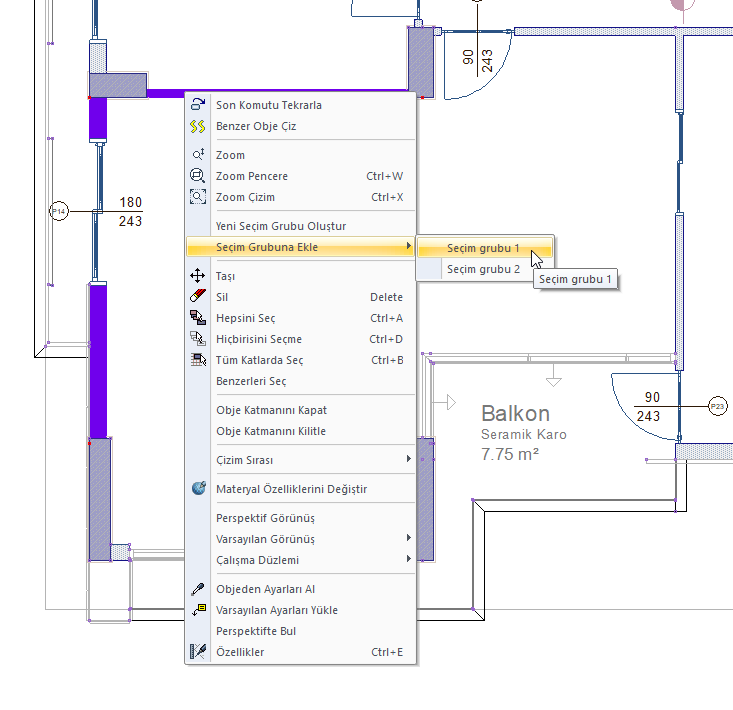The image size is (733, 710).
Task: Choose Seçim grubu 1 from submenu
Action: pos(483,248)
